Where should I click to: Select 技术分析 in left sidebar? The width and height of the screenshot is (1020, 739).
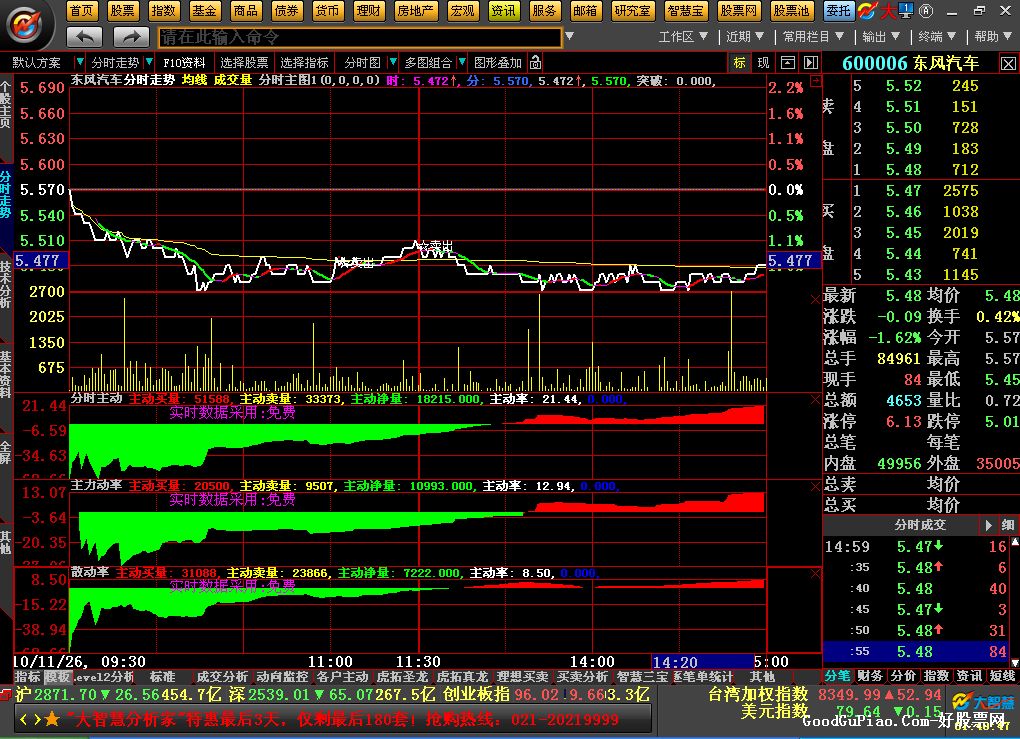tap(6, 284)
